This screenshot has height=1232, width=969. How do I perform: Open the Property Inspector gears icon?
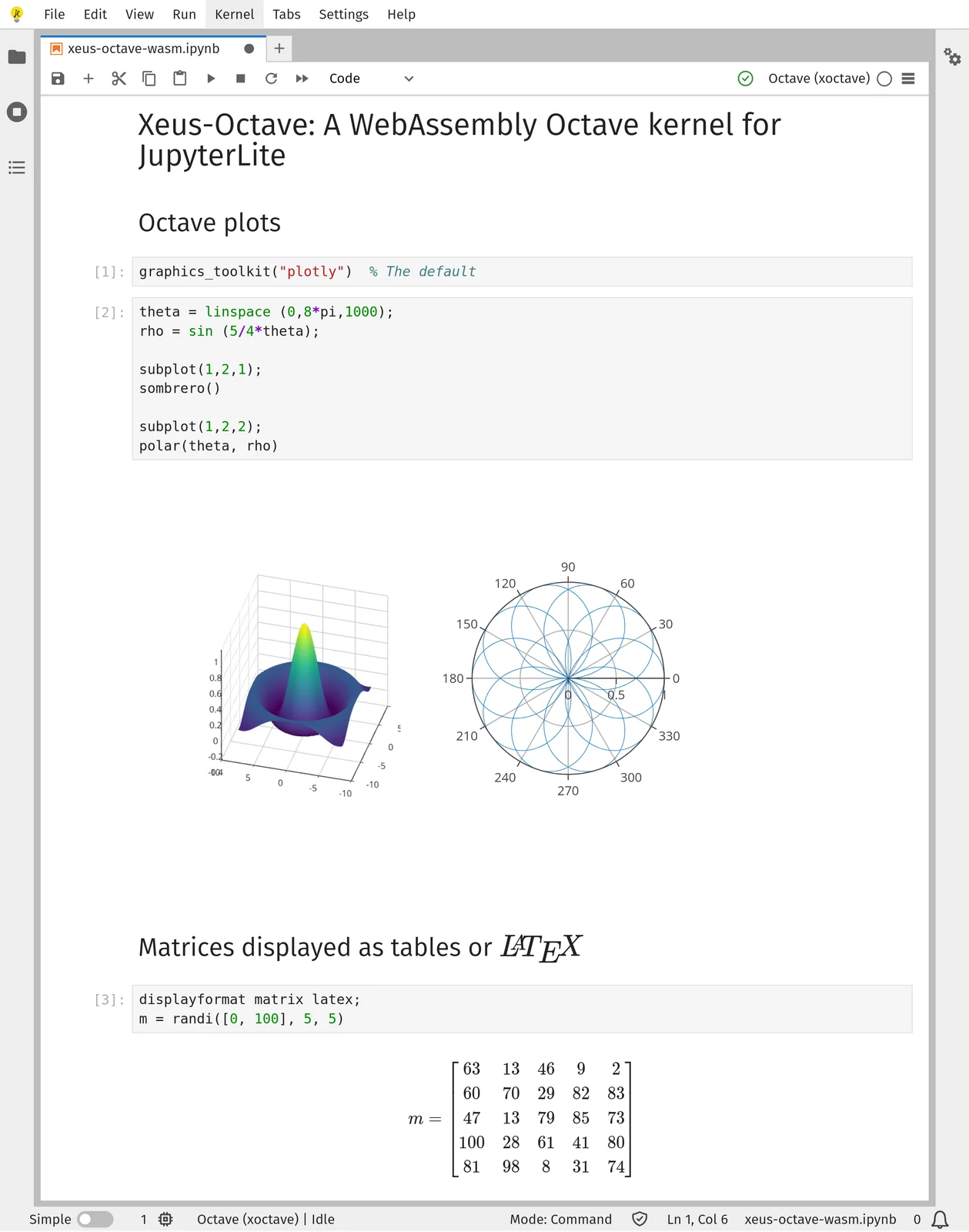coord(952,56)
